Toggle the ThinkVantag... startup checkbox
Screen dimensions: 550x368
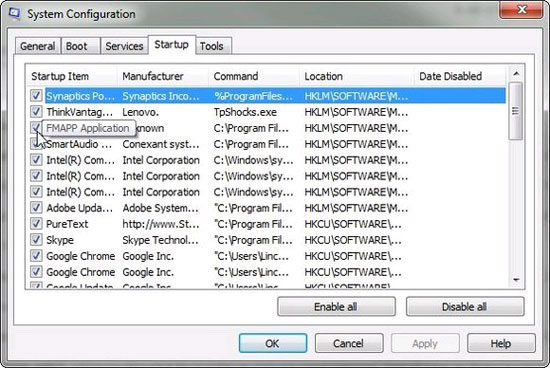click(36, 112)
